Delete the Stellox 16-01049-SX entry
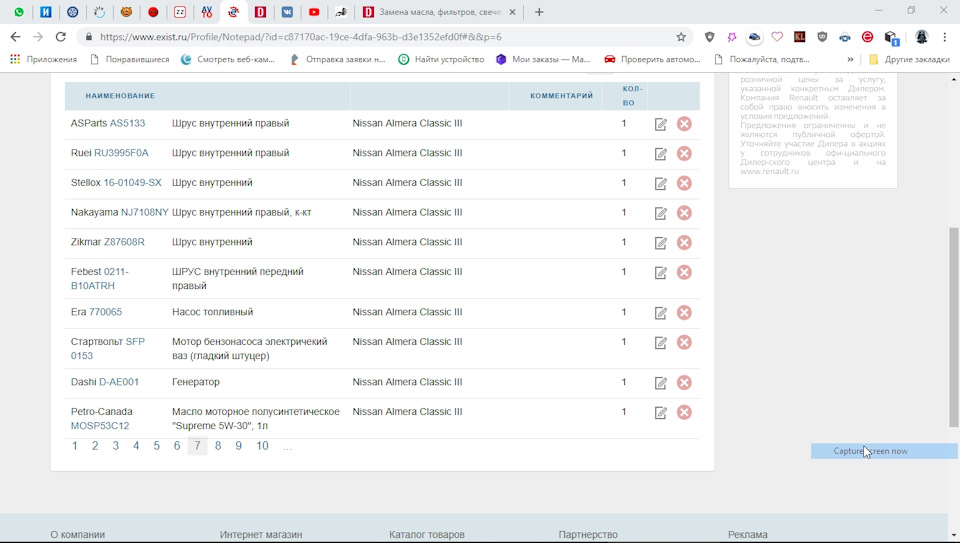 684,183
